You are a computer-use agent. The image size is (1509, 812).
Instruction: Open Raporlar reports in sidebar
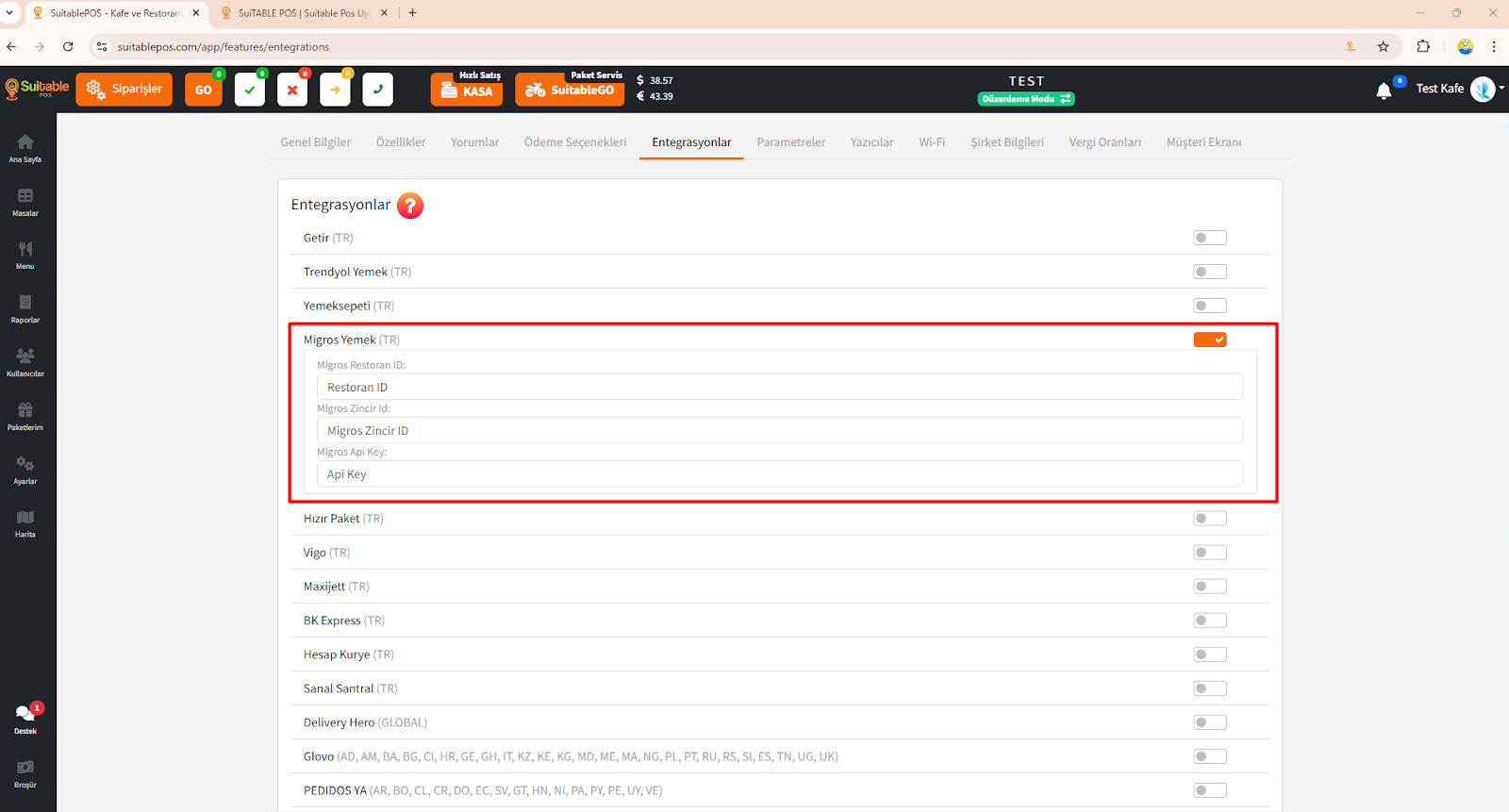[25, 308]
